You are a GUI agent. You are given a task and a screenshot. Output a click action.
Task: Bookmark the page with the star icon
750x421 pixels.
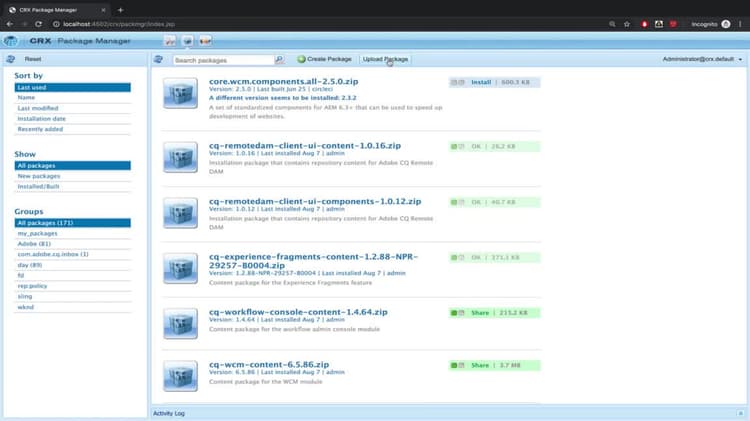coord(627,24)
